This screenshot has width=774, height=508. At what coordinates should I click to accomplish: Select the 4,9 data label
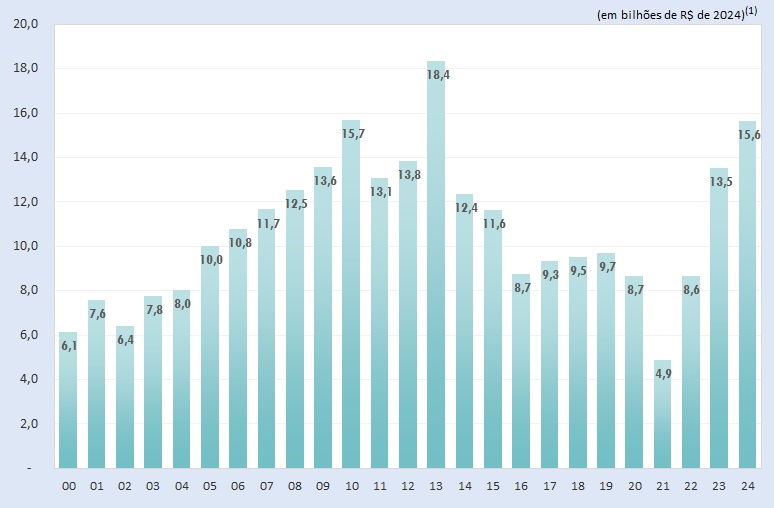pyautogui.click(x=663, y=374)
